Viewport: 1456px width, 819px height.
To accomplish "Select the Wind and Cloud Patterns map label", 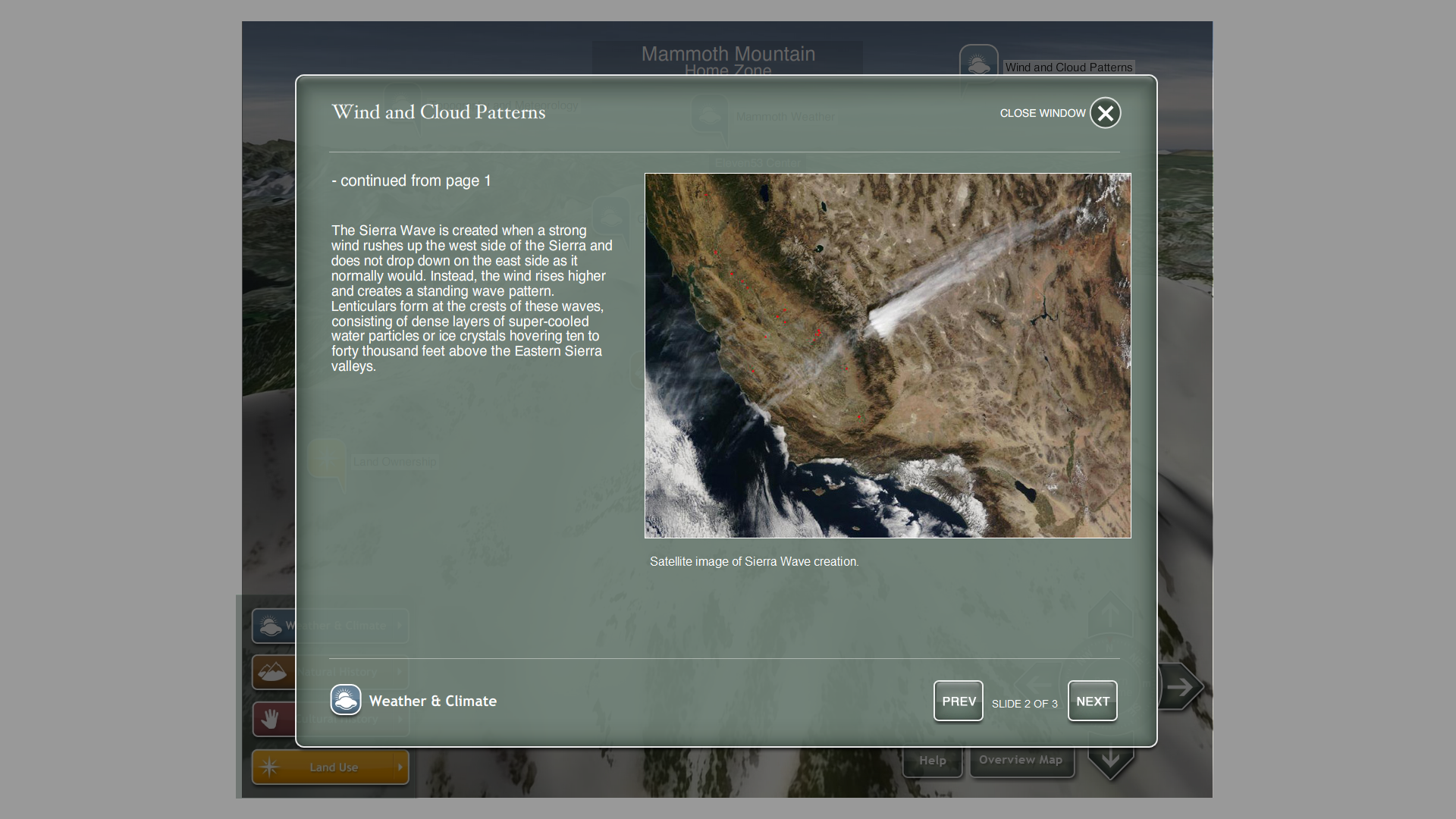I will (x=1068, y=67).
